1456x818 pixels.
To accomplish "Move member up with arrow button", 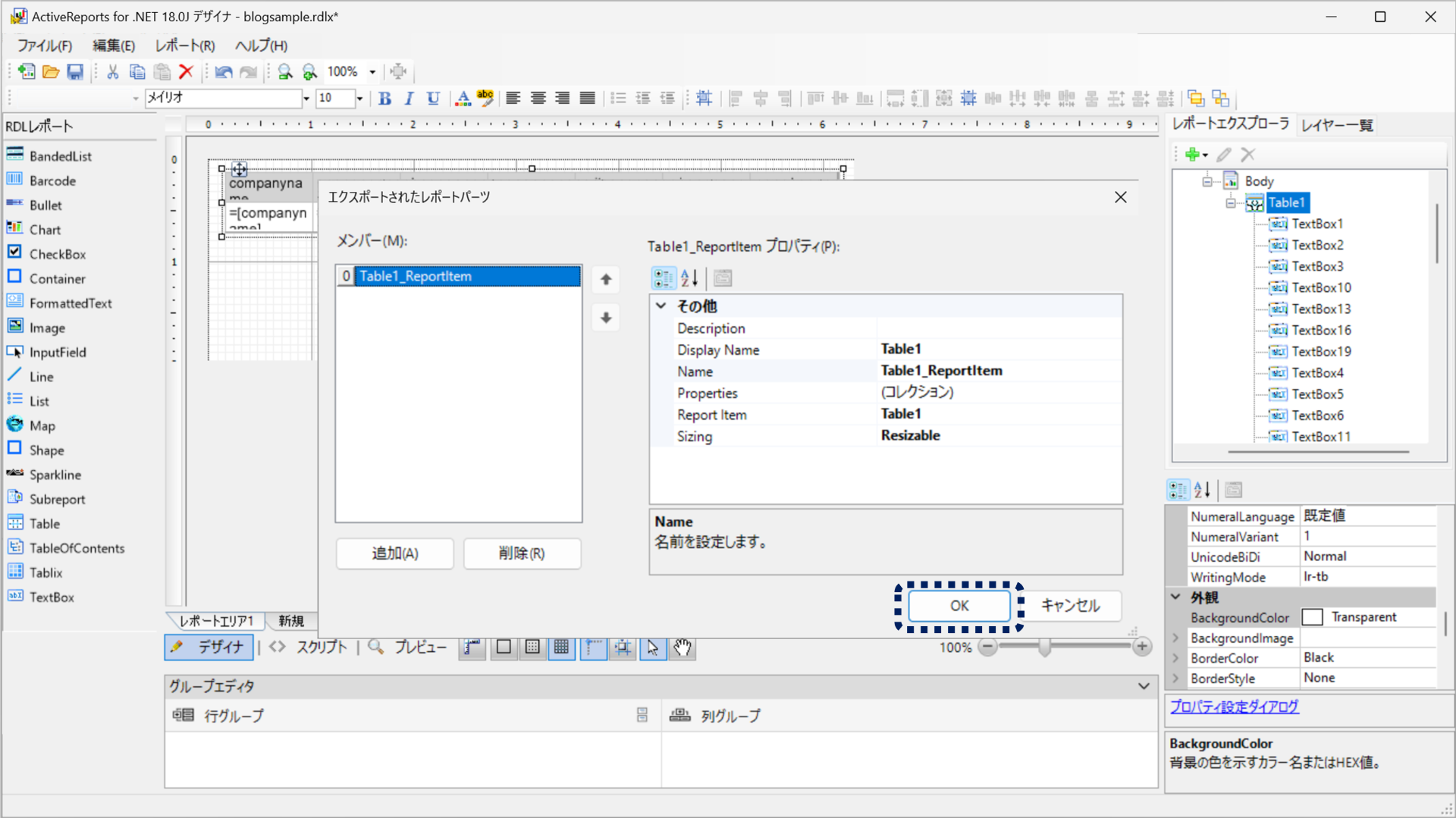I will pyautogui.click(x=606, y=280).
